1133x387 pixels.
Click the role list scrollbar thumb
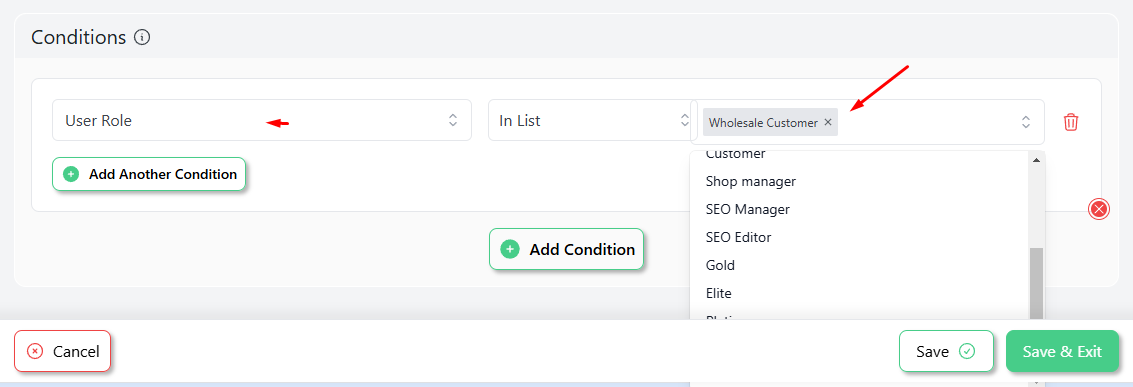[x=1036, y=283]
